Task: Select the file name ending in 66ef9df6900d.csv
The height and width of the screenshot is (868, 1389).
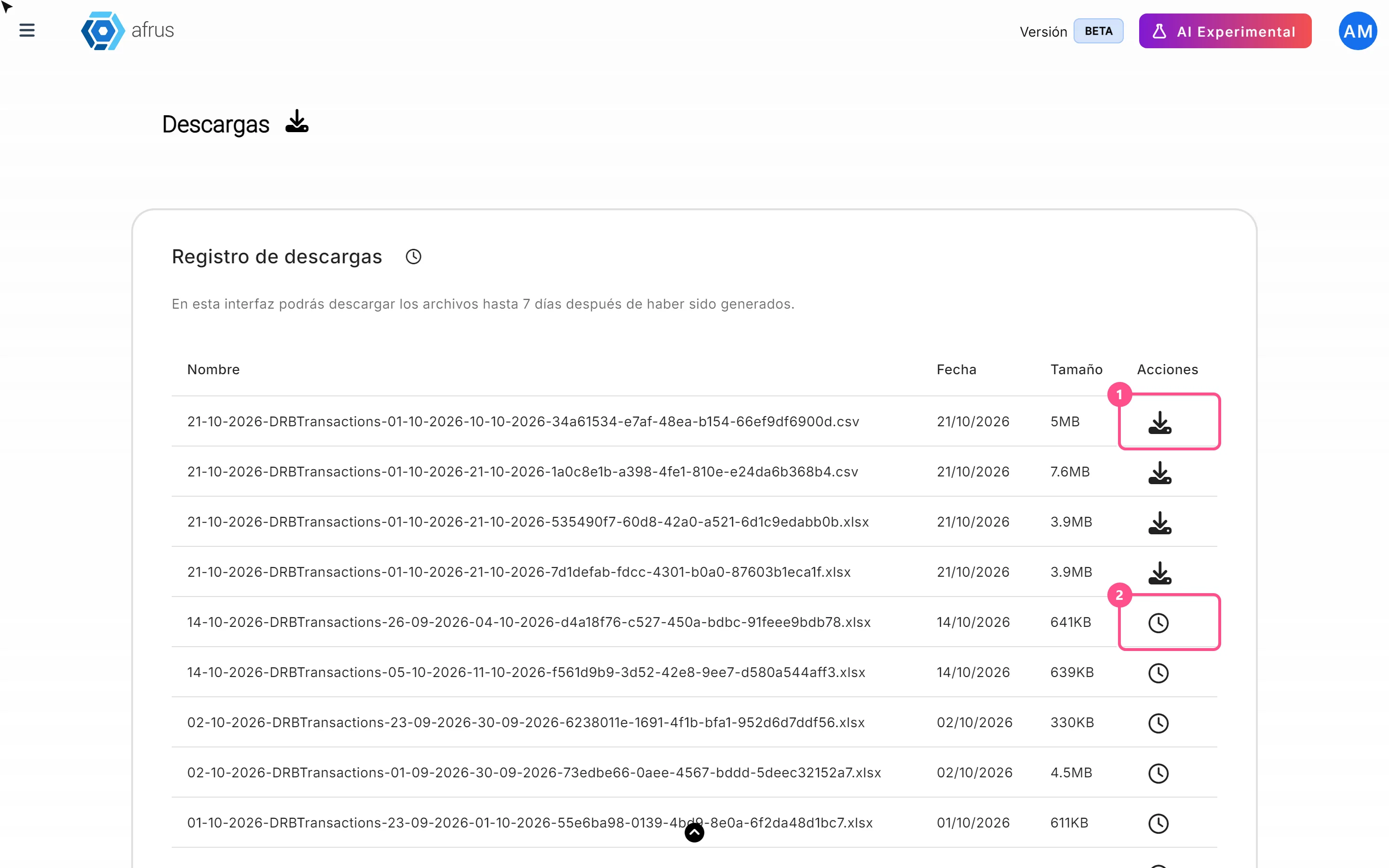Action: [x=523, y=421]
